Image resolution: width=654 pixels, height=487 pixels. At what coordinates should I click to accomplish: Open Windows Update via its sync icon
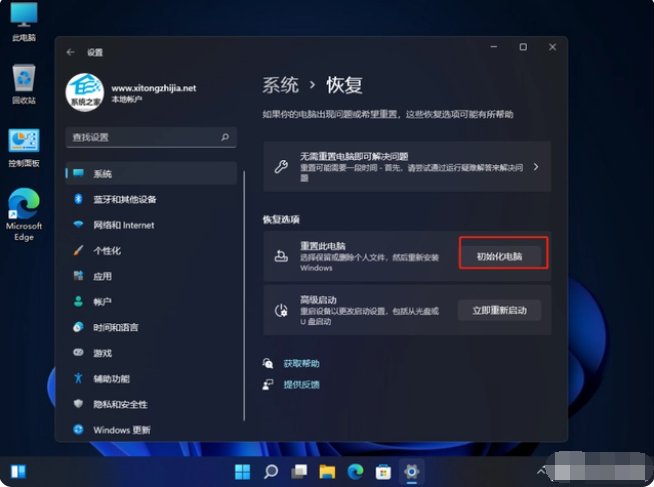(78, 429)
